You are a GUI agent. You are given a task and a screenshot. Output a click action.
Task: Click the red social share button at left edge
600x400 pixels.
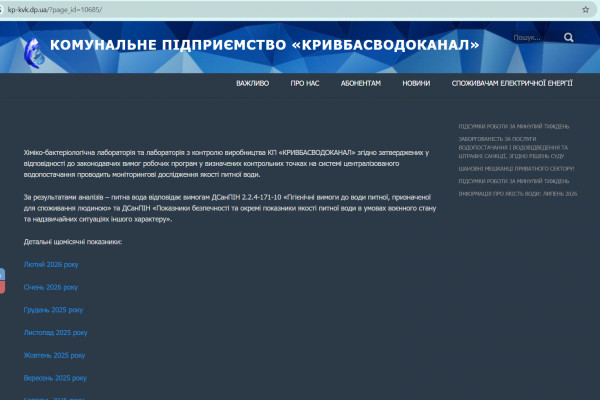[2, 287]
